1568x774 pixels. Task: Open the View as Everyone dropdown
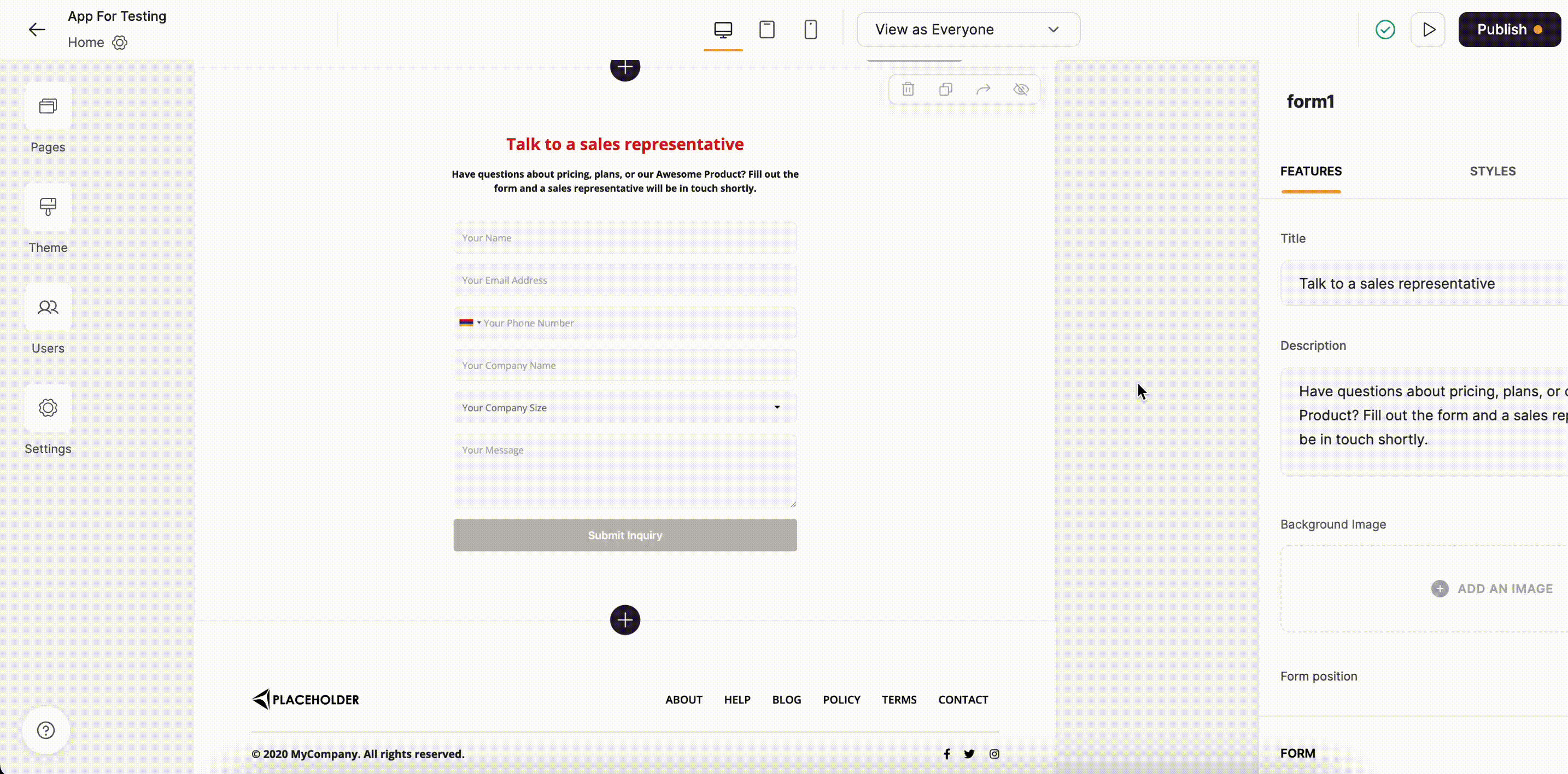click(x=968, y=28)
